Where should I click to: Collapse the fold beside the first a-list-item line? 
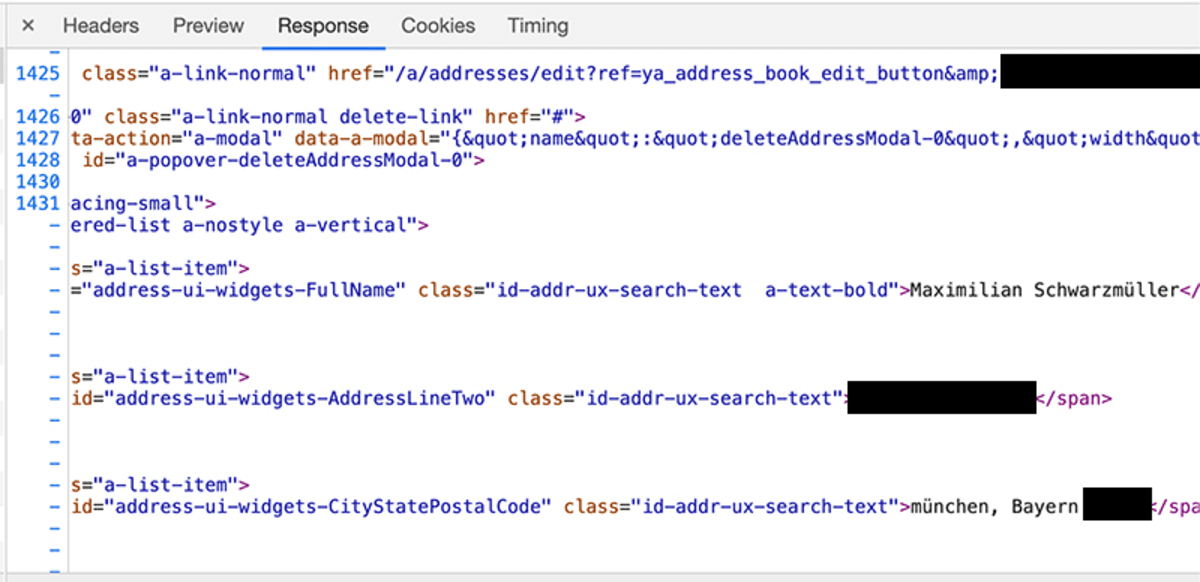click(55, 267)
